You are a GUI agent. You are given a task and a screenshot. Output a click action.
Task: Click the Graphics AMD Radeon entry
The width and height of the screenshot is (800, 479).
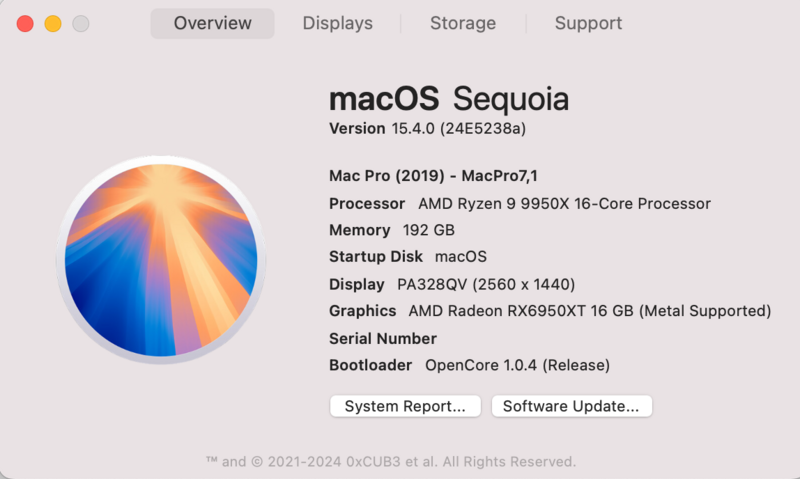pos(549,311)
